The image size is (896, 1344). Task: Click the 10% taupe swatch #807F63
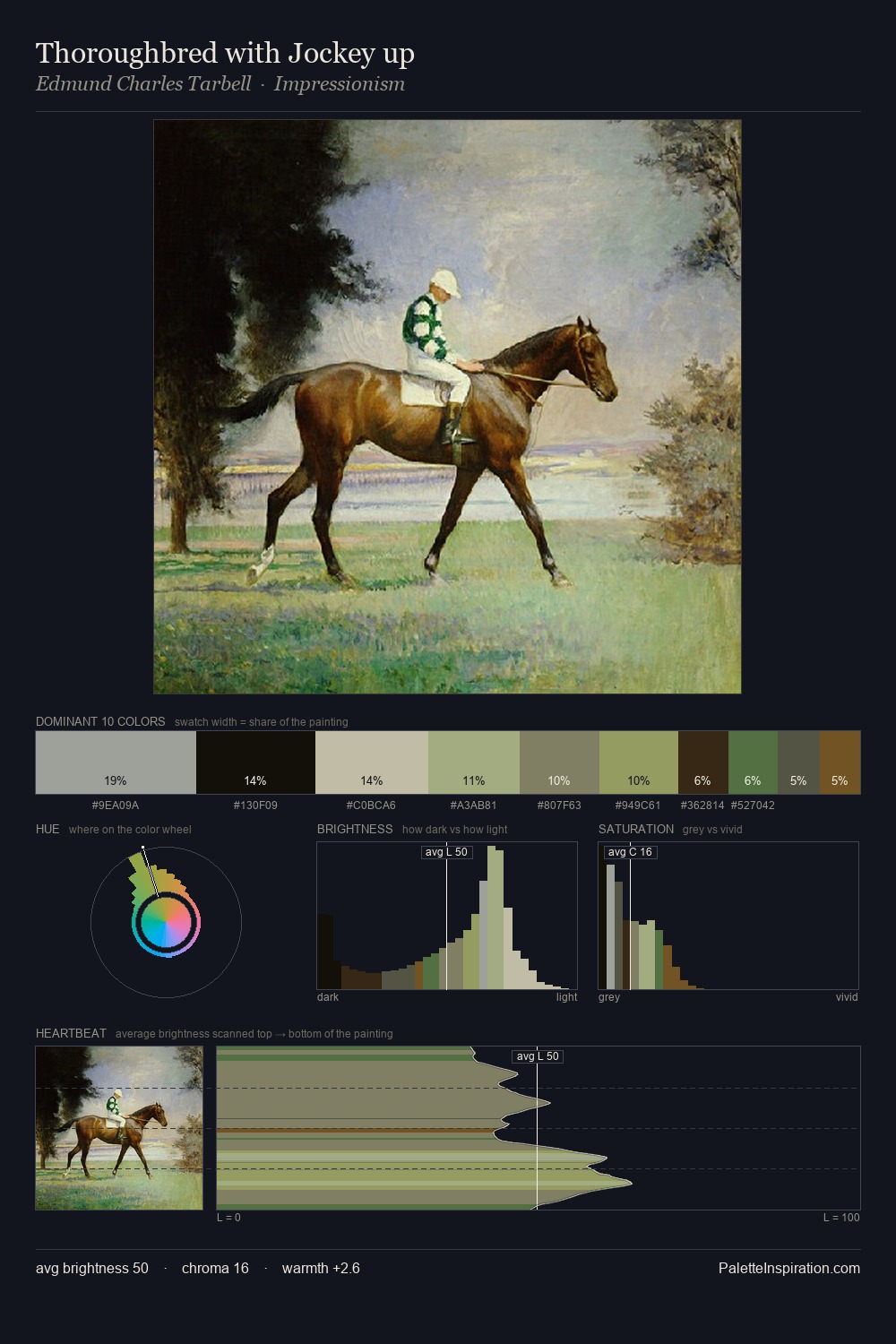click(x=559, y=762)
